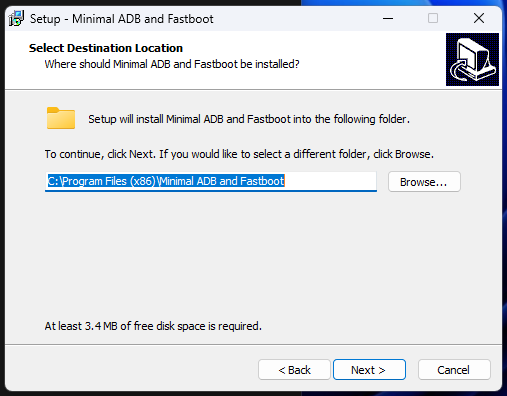Click 'Setup will install Minimal ADB' text
Screen dimensions: 507x396
coord(249,119)
